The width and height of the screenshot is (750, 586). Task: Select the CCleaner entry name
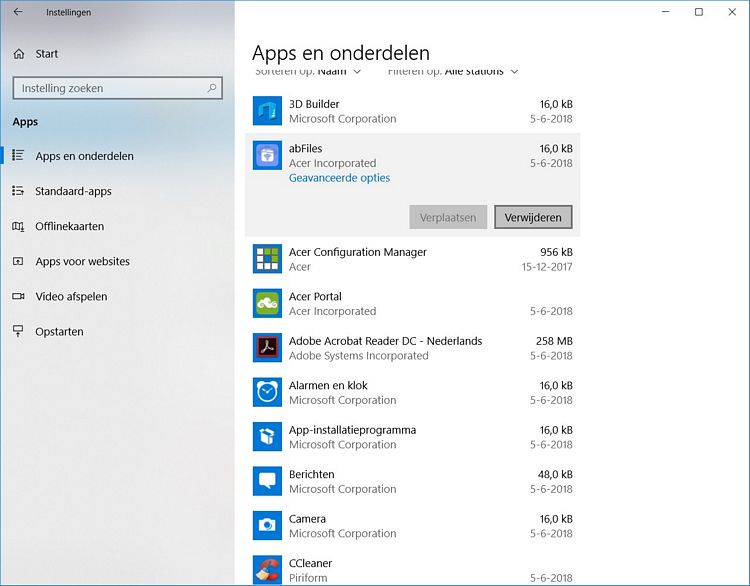click(x=310, y=564)
